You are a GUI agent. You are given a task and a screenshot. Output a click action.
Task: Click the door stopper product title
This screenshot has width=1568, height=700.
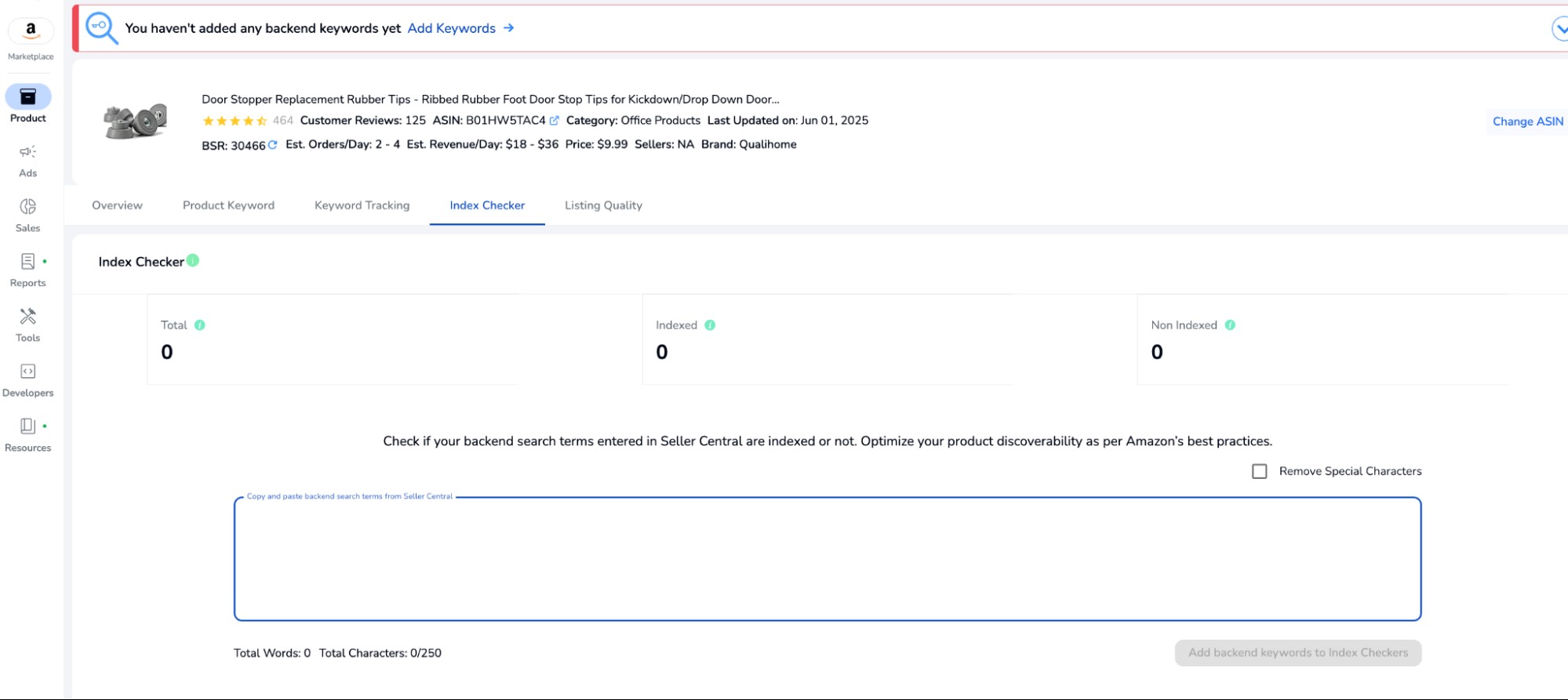coord(490,100)
